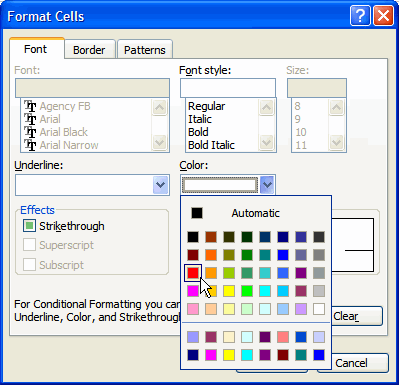The image size is (399, 385).
Task: Click the Font style list down arrow
Action: pyautogui.click(x=266, y=142)
